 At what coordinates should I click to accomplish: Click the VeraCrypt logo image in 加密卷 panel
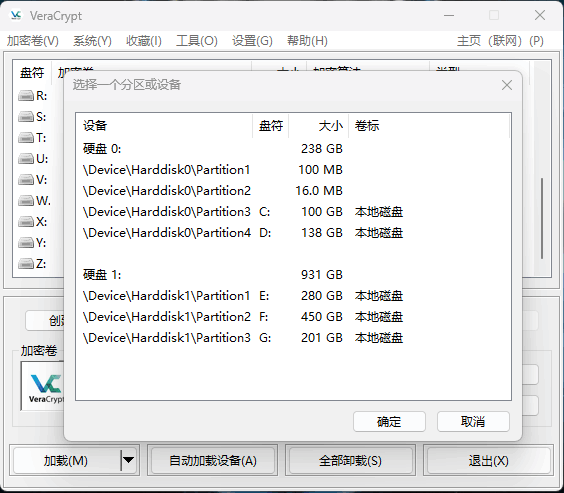43,387
